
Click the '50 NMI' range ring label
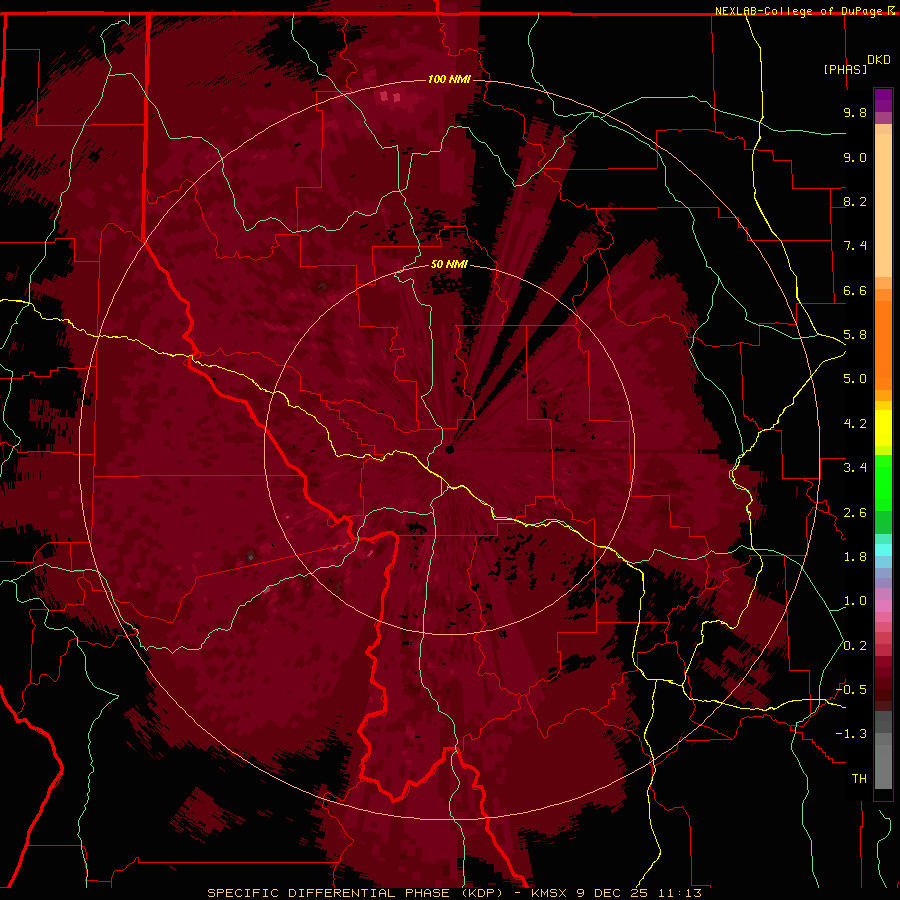coord(449,264)
